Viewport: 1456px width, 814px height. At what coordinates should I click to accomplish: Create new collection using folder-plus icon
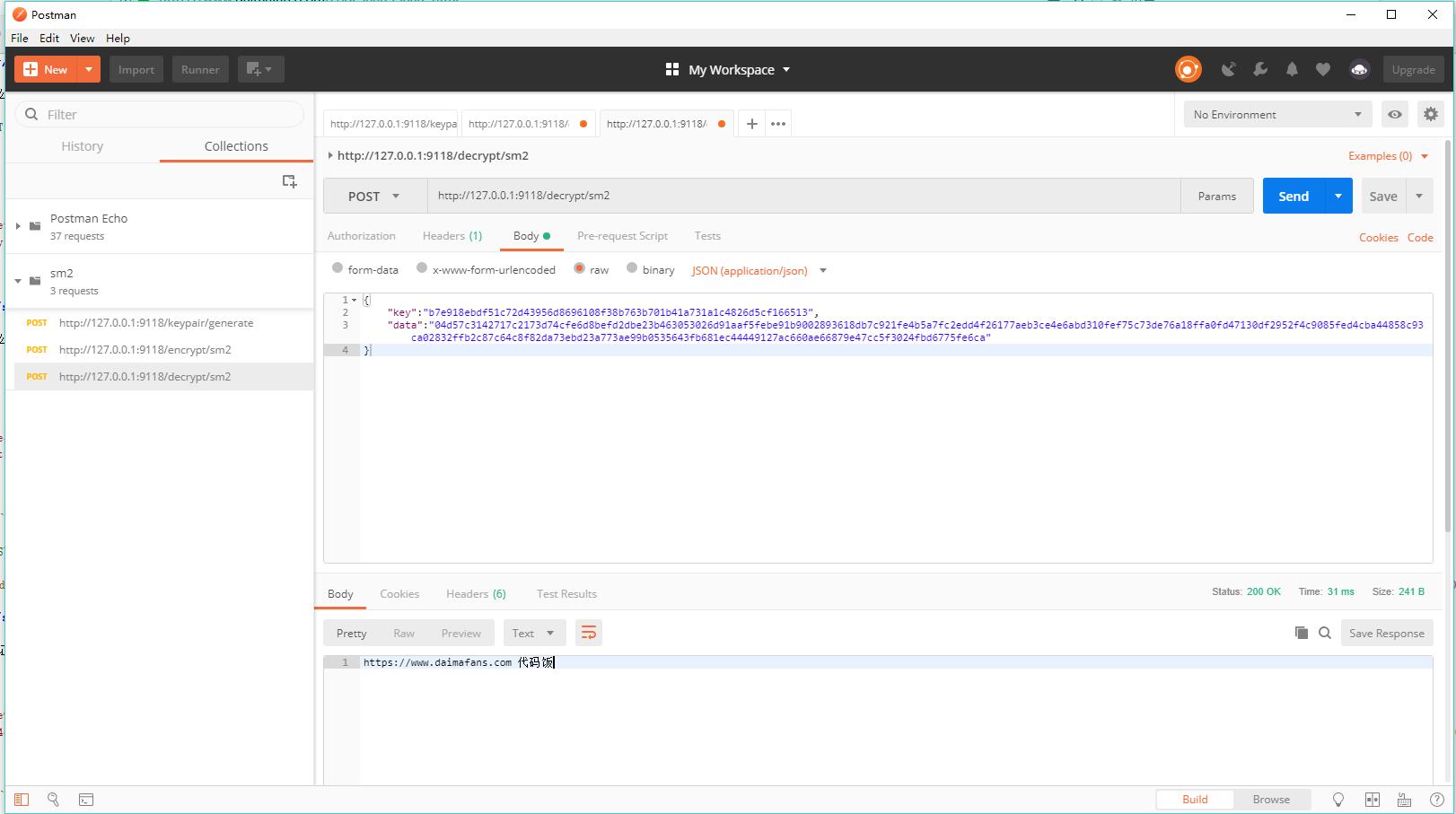[289, 181]
